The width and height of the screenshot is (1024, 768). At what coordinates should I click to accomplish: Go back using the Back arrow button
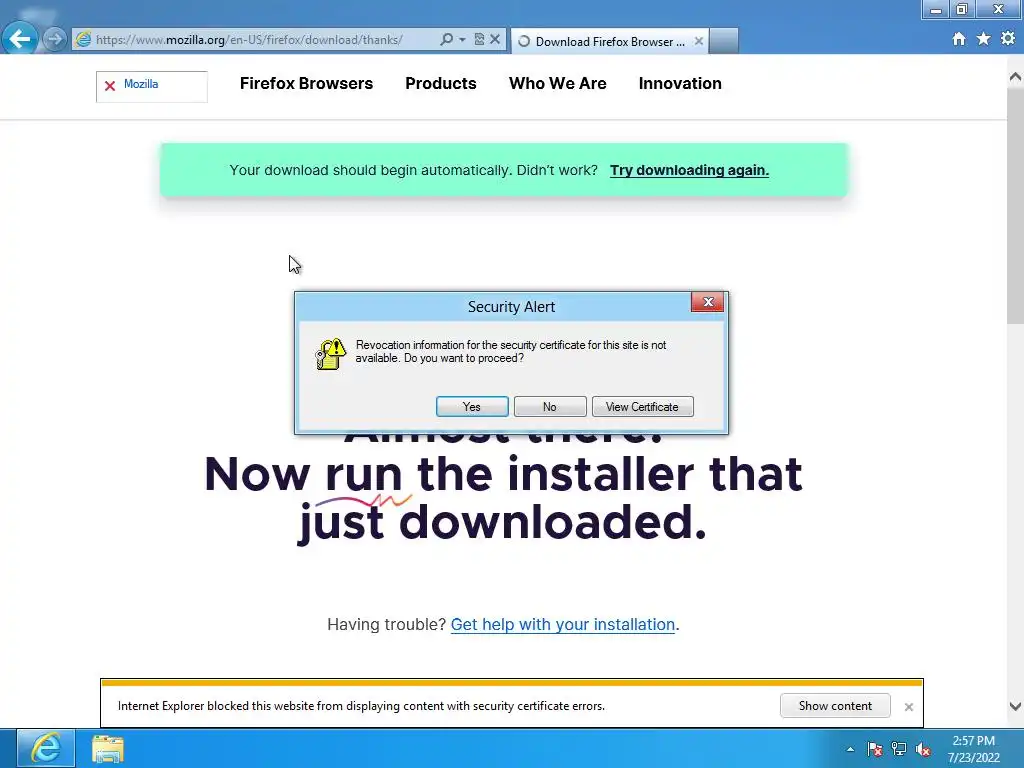coord(20,39)
